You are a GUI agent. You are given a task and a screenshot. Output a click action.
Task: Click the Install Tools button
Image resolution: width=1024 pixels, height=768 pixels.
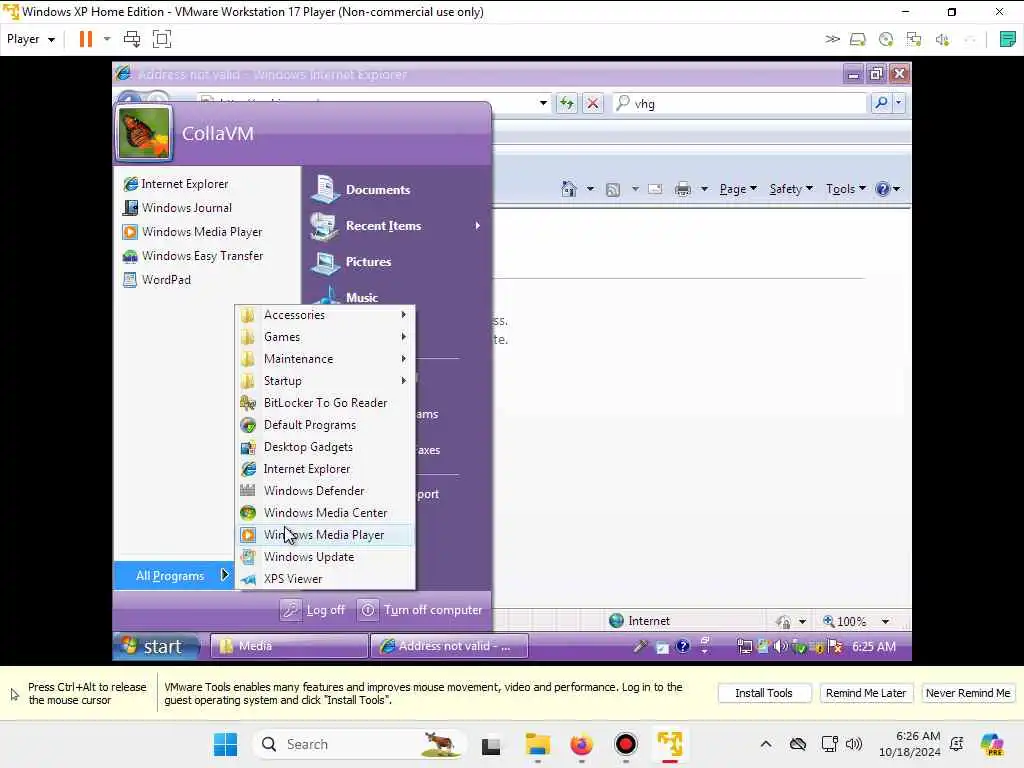[x=764, y=693]
